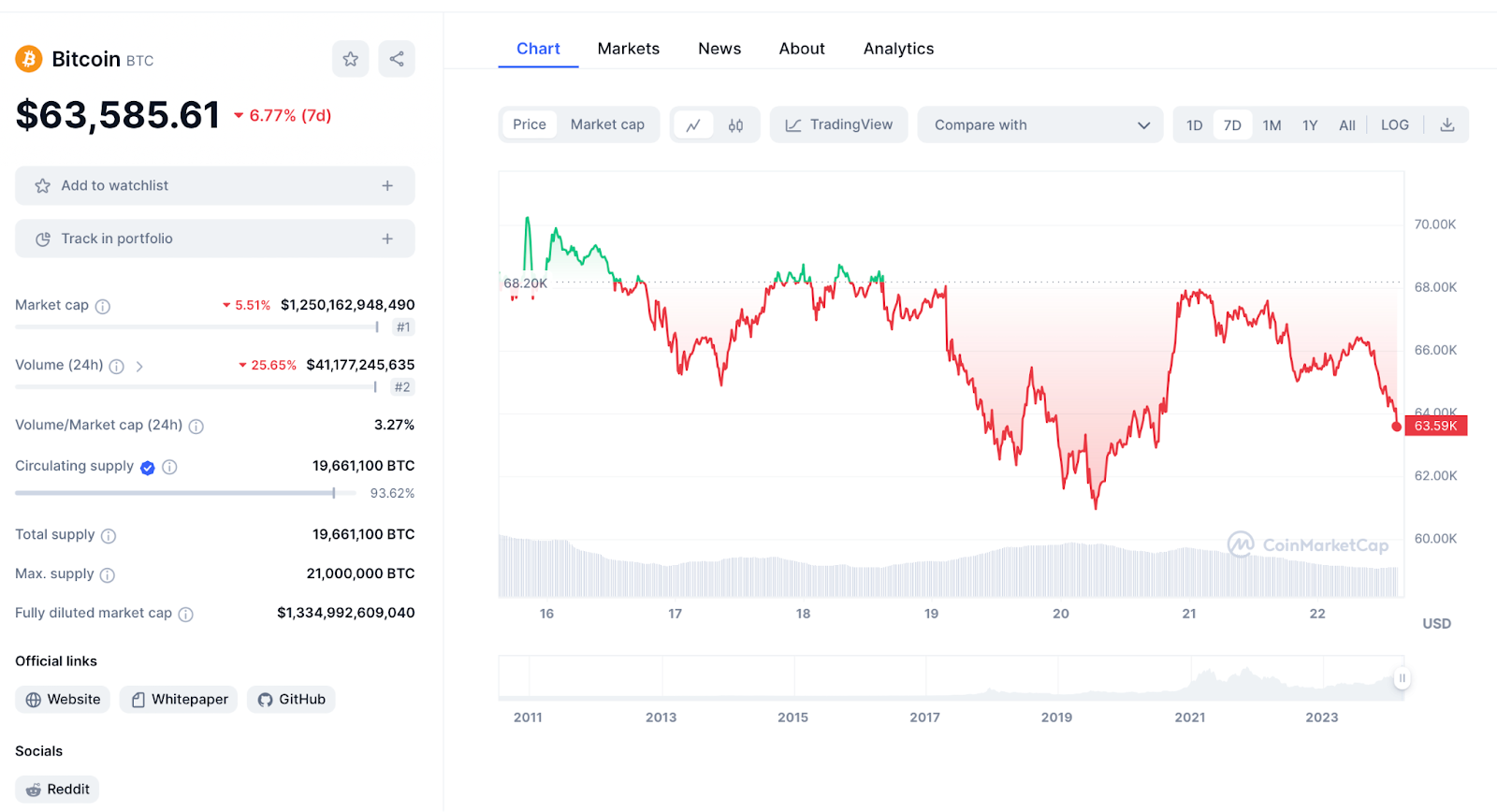The image size is (1497, 812).
Task: Open Max. supply info icon
Action: [x=108, y=574]
